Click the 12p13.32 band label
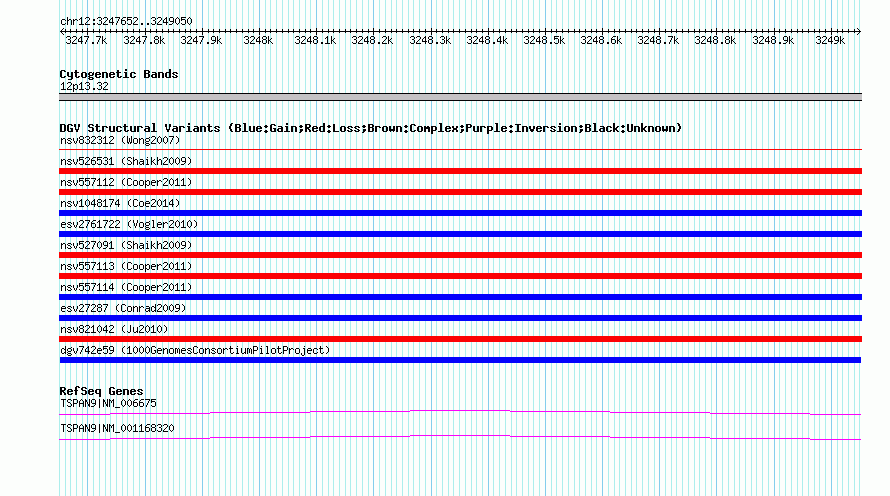Viewport: 890px width, 496px height. (x=84, y=86)
